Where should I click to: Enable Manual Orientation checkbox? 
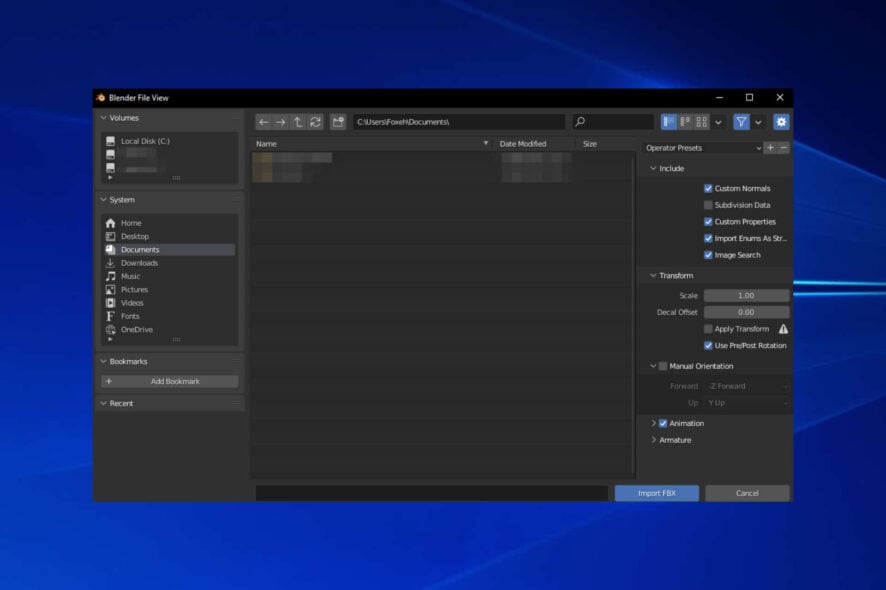pos(663,366)
